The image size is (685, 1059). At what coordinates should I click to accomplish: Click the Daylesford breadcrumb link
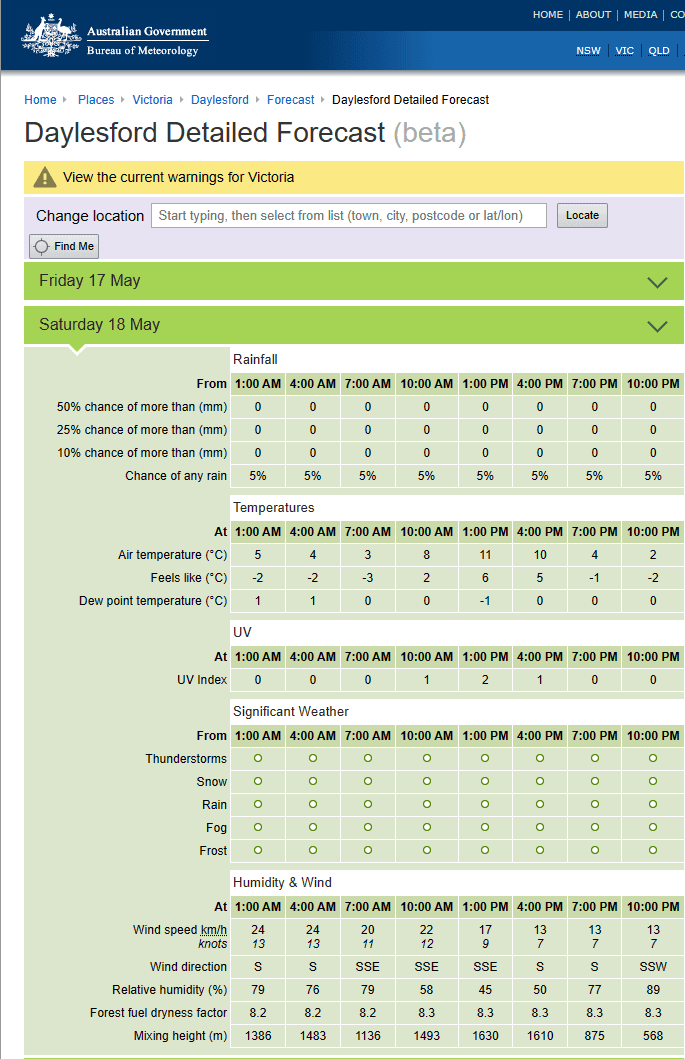[x=220, y=100]
